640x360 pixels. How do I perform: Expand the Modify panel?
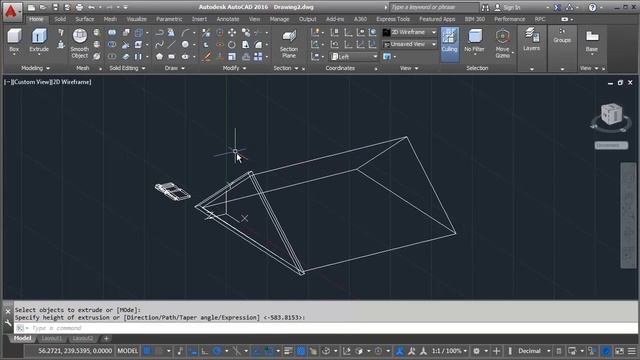tap(234, 68)
